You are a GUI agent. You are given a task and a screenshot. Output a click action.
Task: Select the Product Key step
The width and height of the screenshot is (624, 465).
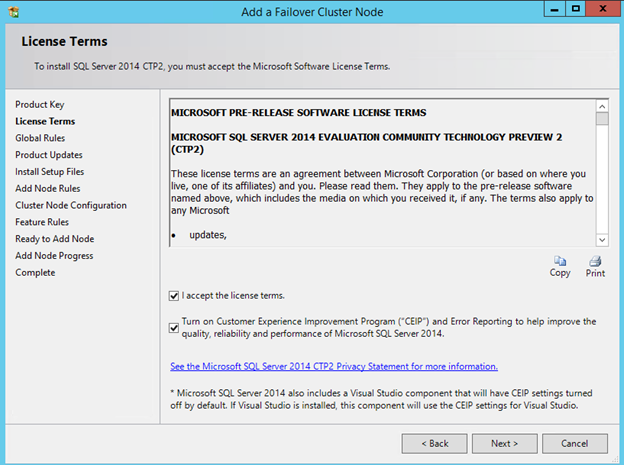tap(40, 105)
